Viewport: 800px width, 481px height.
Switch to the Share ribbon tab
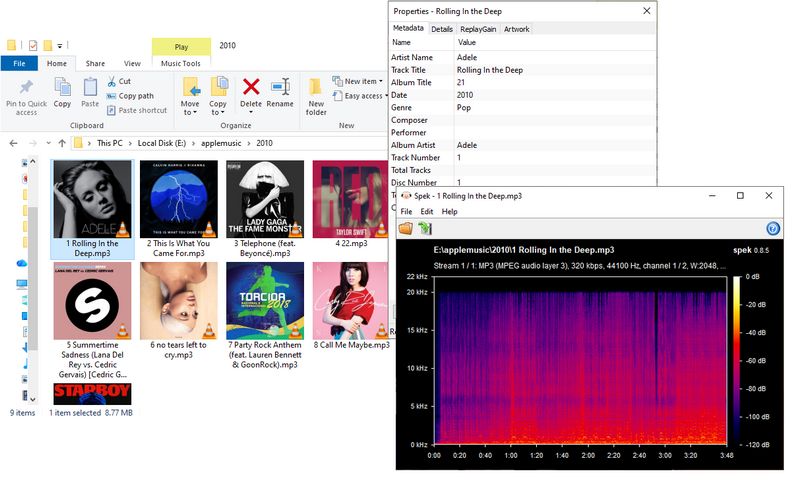(x=95, y=64)
